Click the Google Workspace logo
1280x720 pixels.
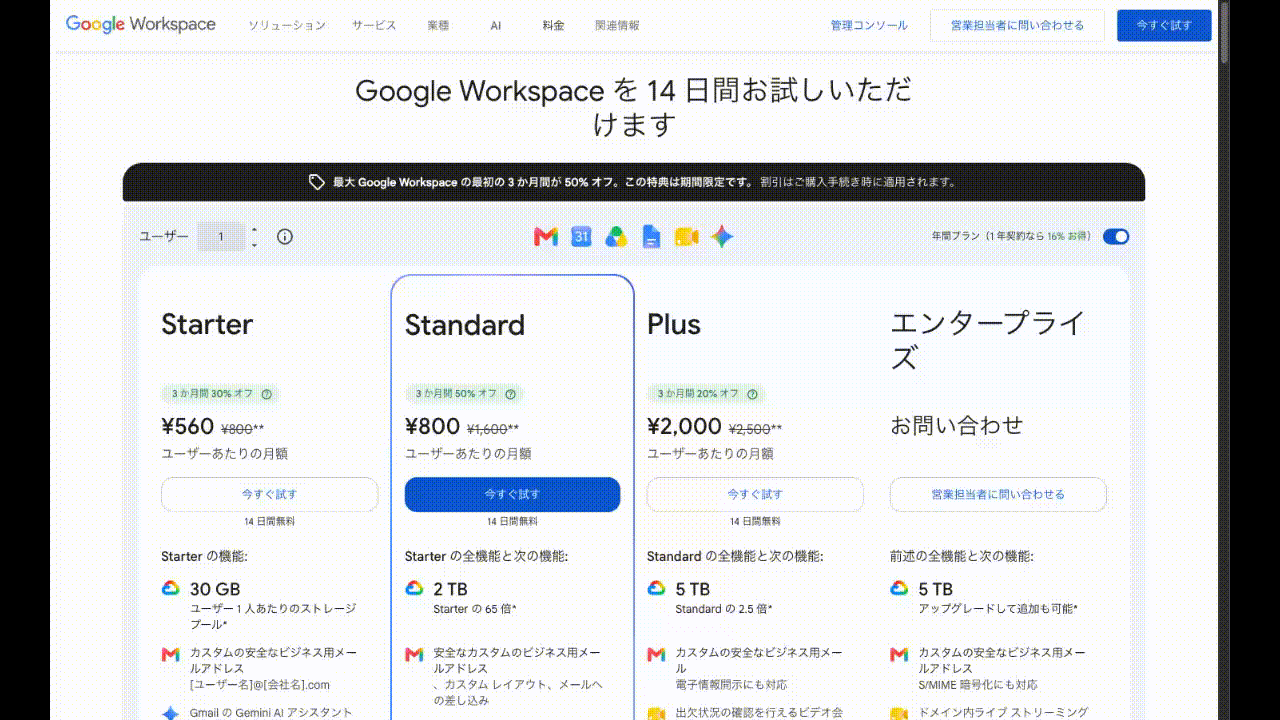pyautogui.click(x=140, y=25)
